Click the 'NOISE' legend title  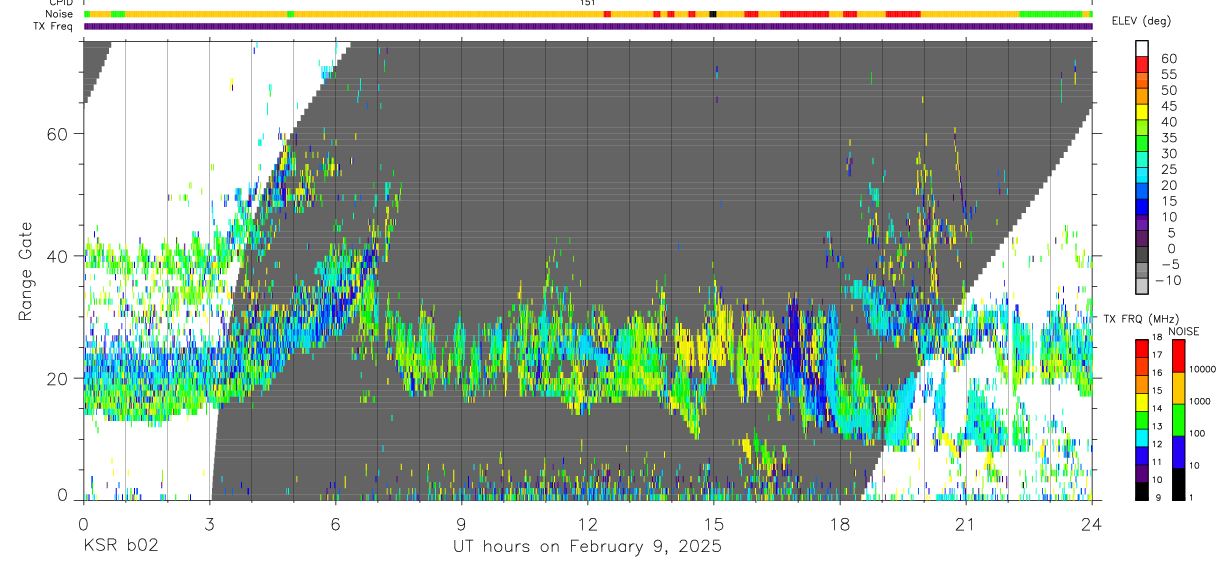click(1183, 331)
